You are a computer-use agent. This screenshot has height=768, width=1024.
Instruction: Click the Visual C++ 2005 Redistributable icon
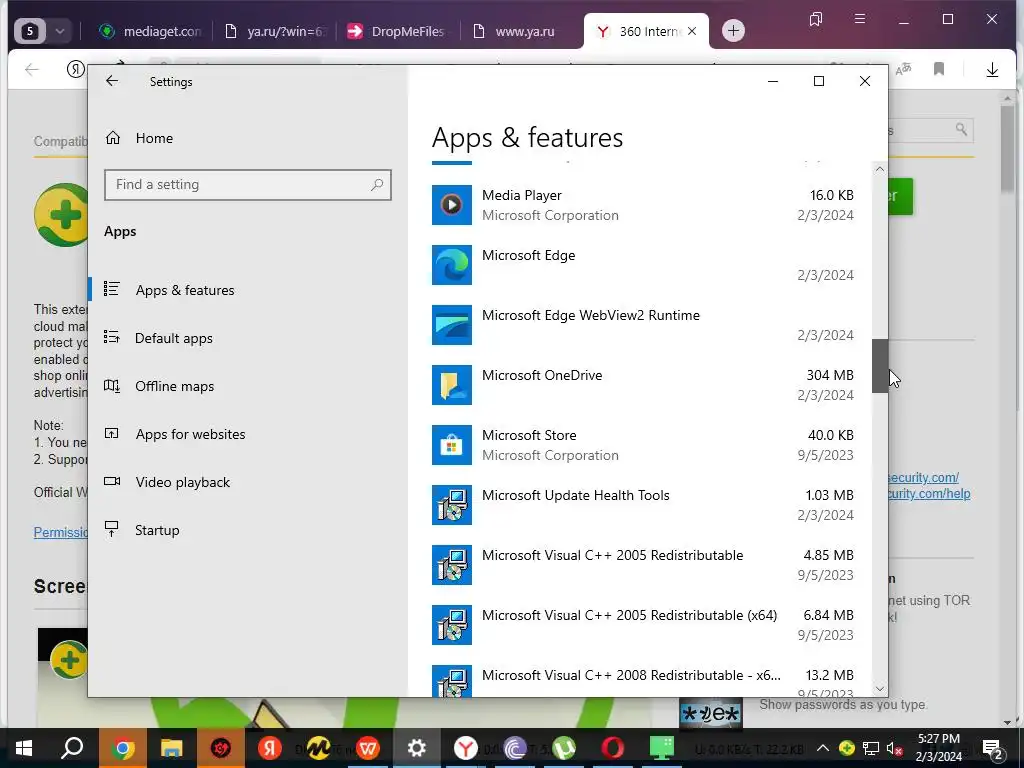point(452,565)
